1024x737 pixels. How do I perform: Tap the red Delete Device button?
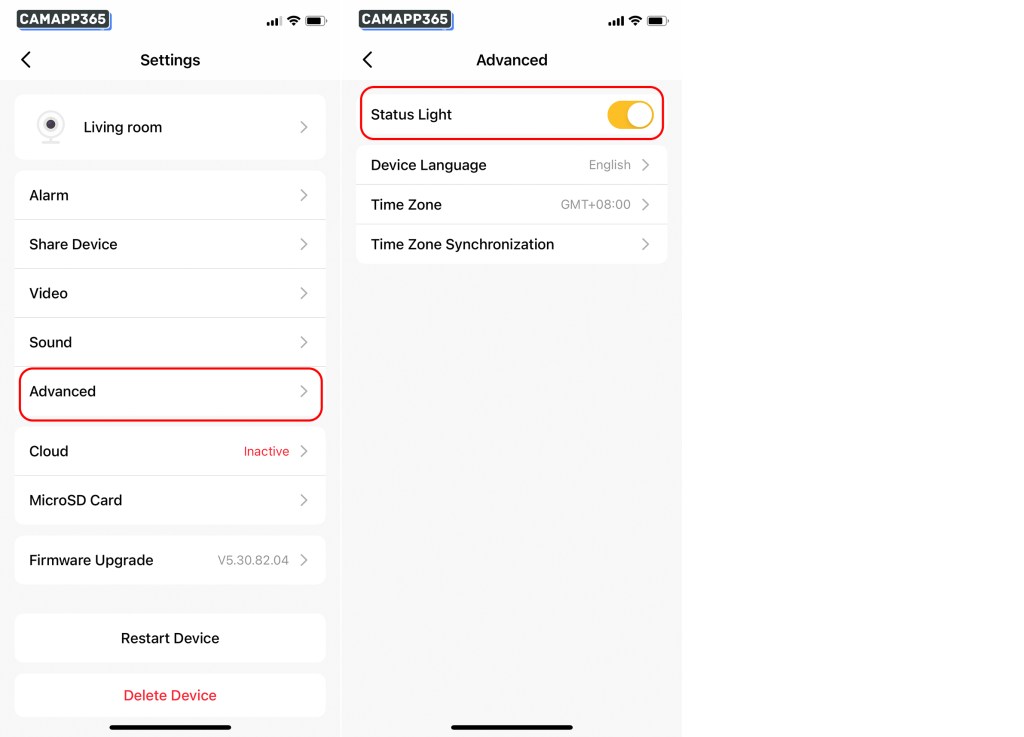click(170, 695)
